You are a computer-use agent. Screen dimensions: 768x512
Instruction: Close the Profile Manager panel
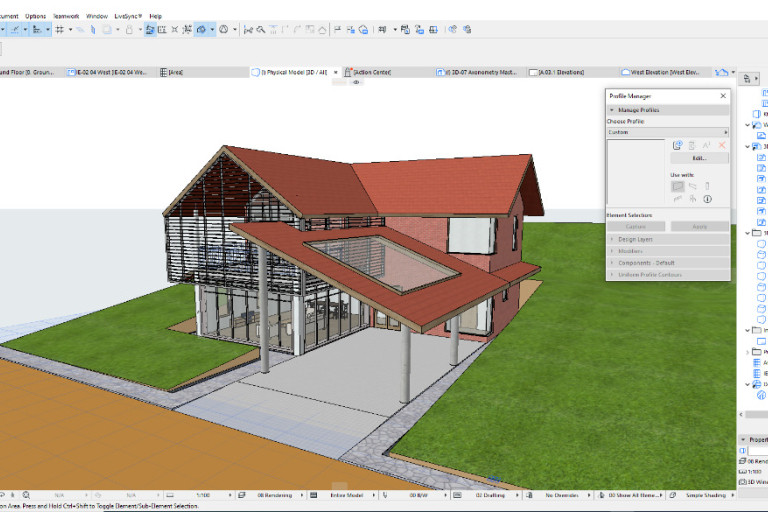723,96
